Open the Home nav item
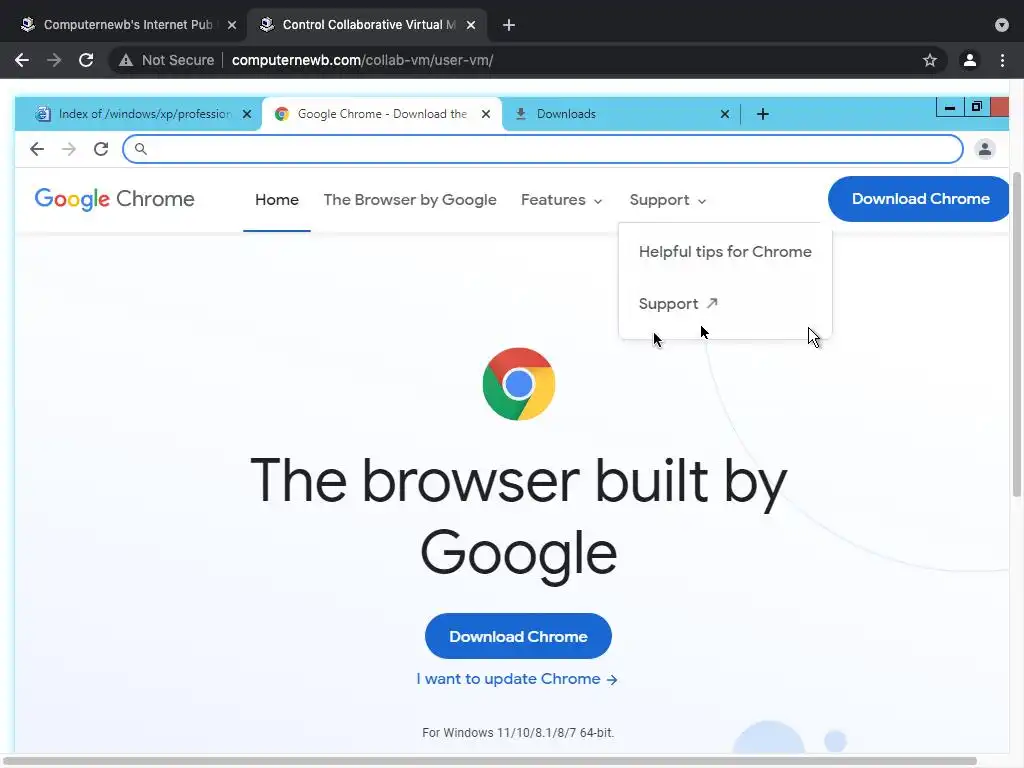 tap(277, 200)
